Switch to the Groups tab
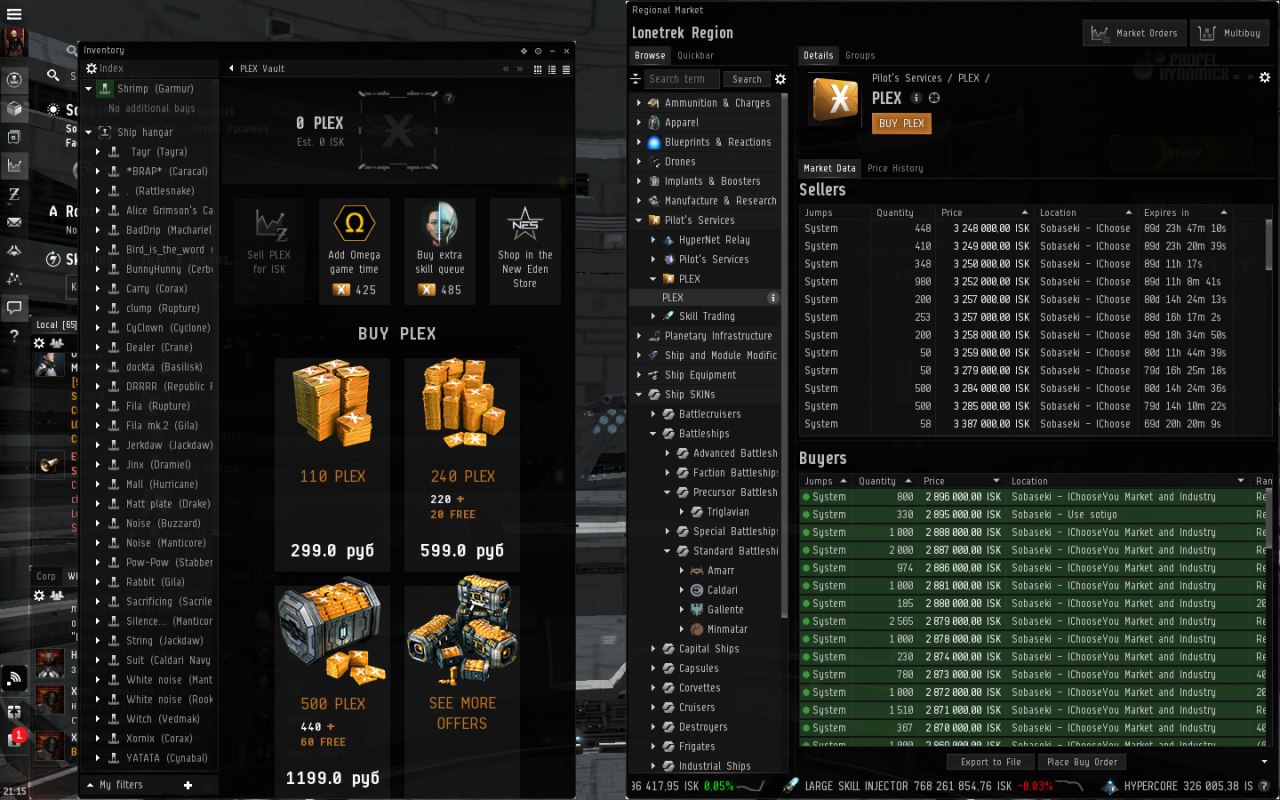This screenshot has height=800, width=1280. pos(860,56)
